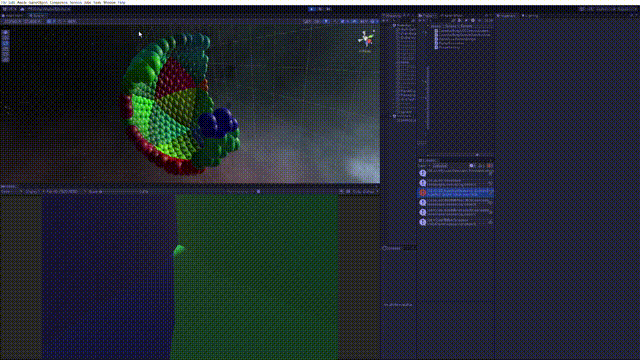Switch to the Console tab
The width and height of the screenshot is (640, 360).
tap(428, 161)
